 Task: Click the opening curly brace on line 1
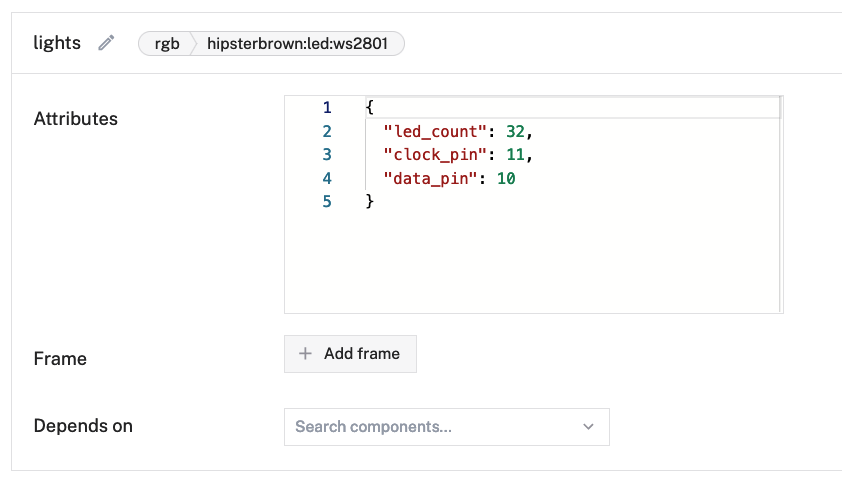coord(370,107)
